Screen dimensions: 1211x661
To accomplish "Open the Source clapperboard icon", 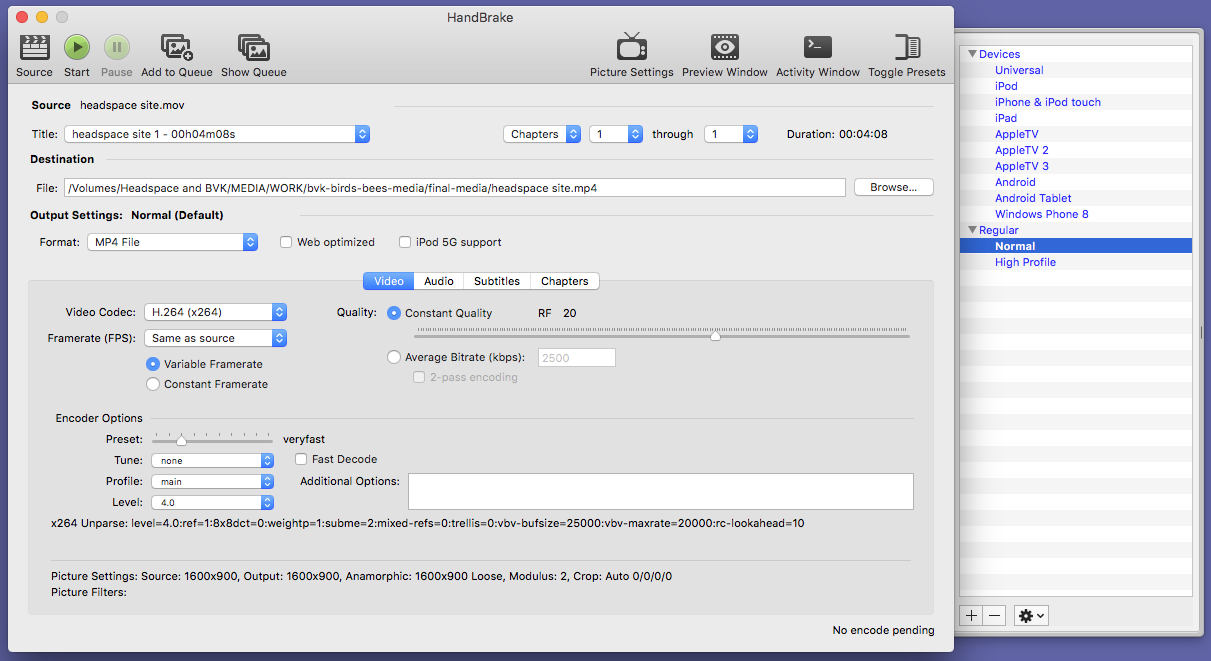I will [x=34, y=47].
